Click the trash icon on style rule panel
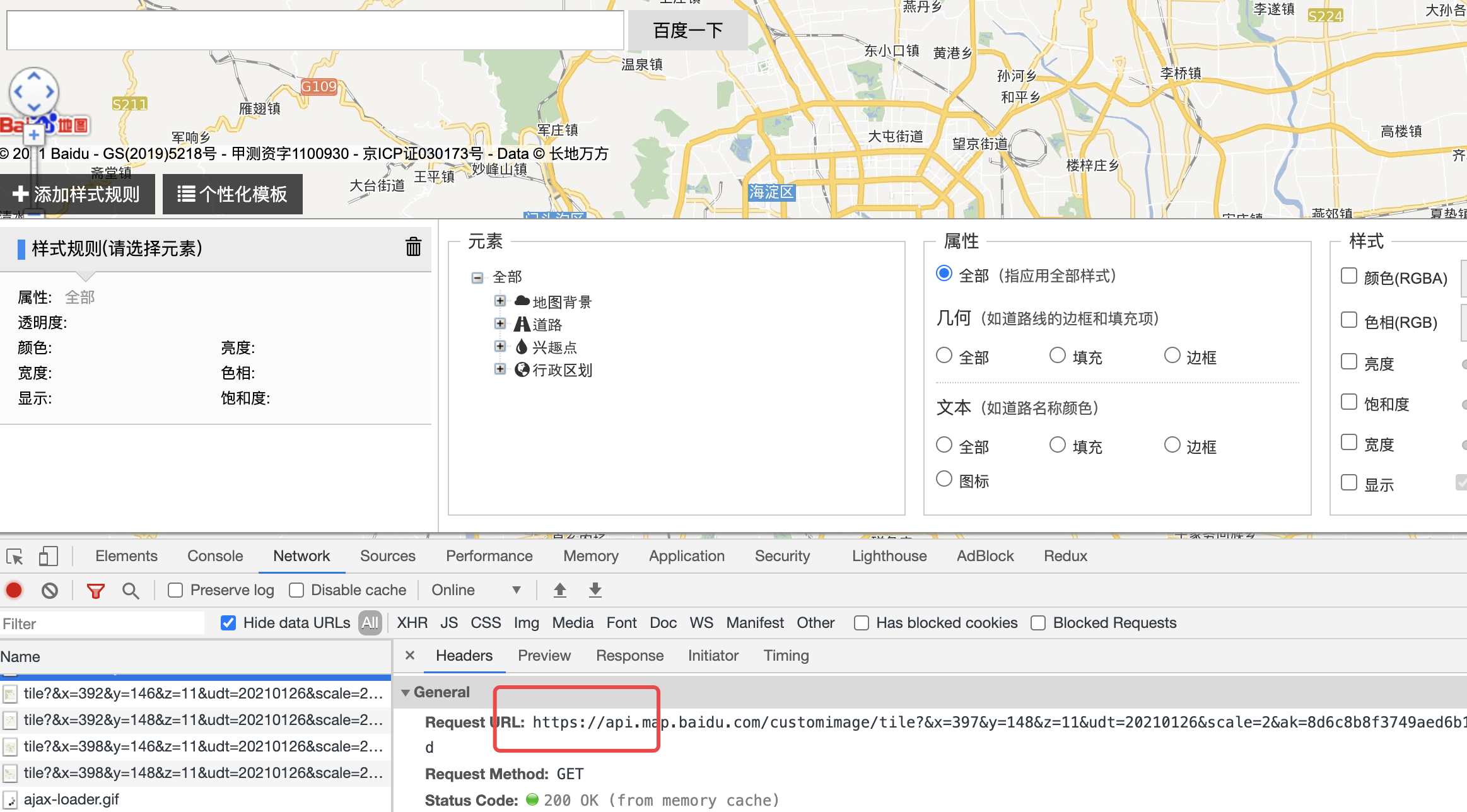This screenshot has width=1467, height=812. pyautogui.click(x=413, y=246)
